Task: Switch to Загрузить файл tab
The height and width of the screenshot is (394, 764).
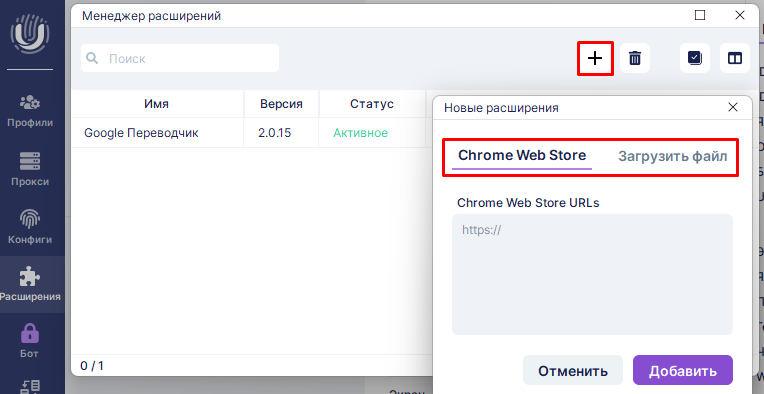Action: click(x=672, y=156)
